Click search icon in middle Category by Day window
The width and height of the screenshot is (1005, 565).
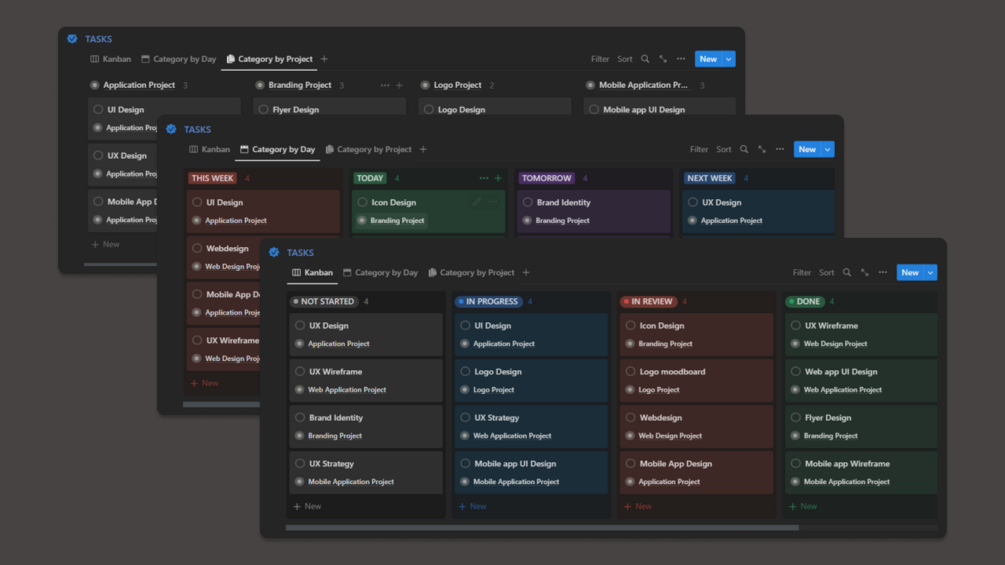(744, 149)
